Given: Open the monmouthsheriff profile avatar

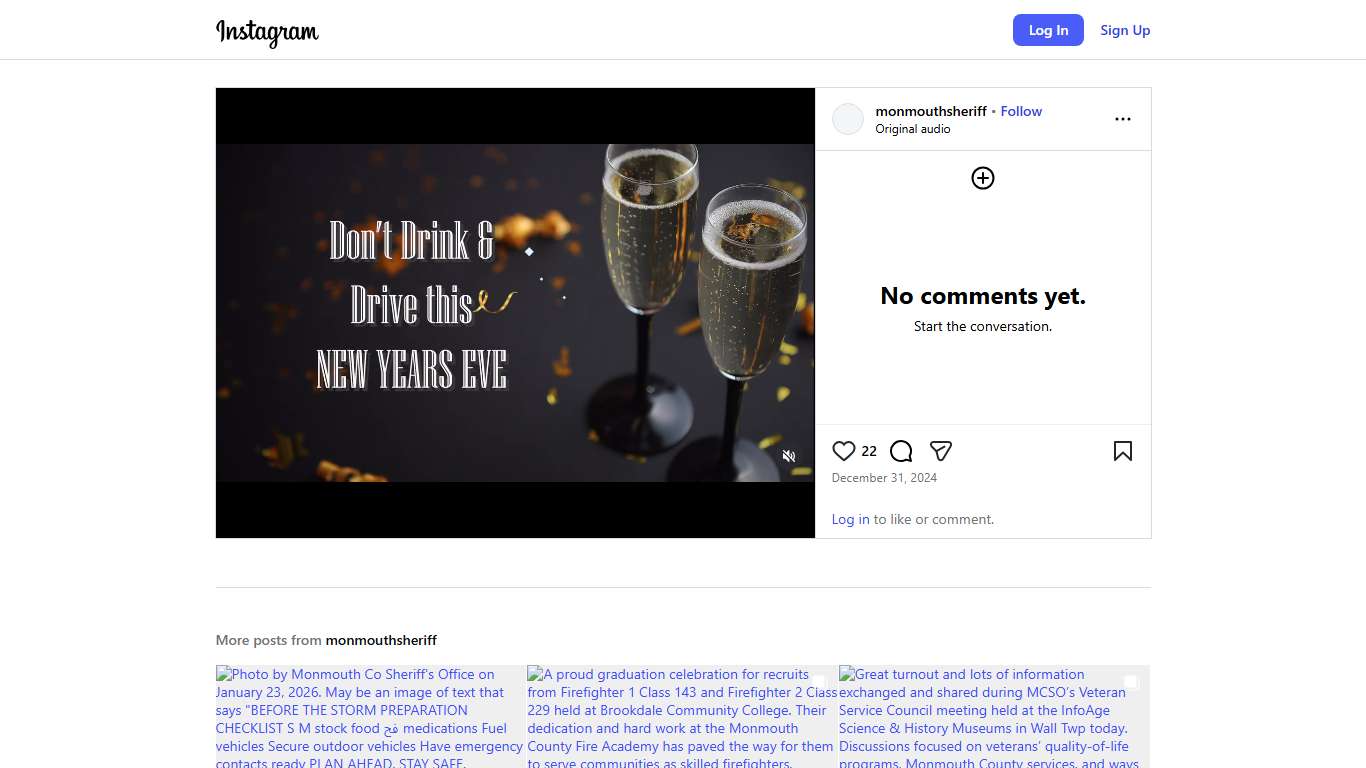Looking at the screenshot, I should (848, 119).
